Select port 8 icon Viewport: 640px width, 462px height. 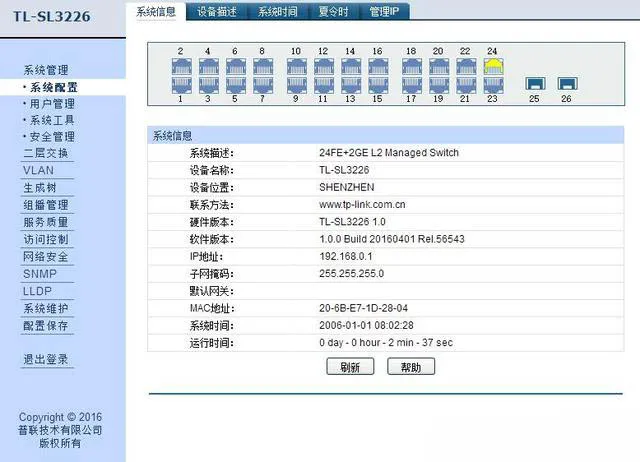point(263,66)
